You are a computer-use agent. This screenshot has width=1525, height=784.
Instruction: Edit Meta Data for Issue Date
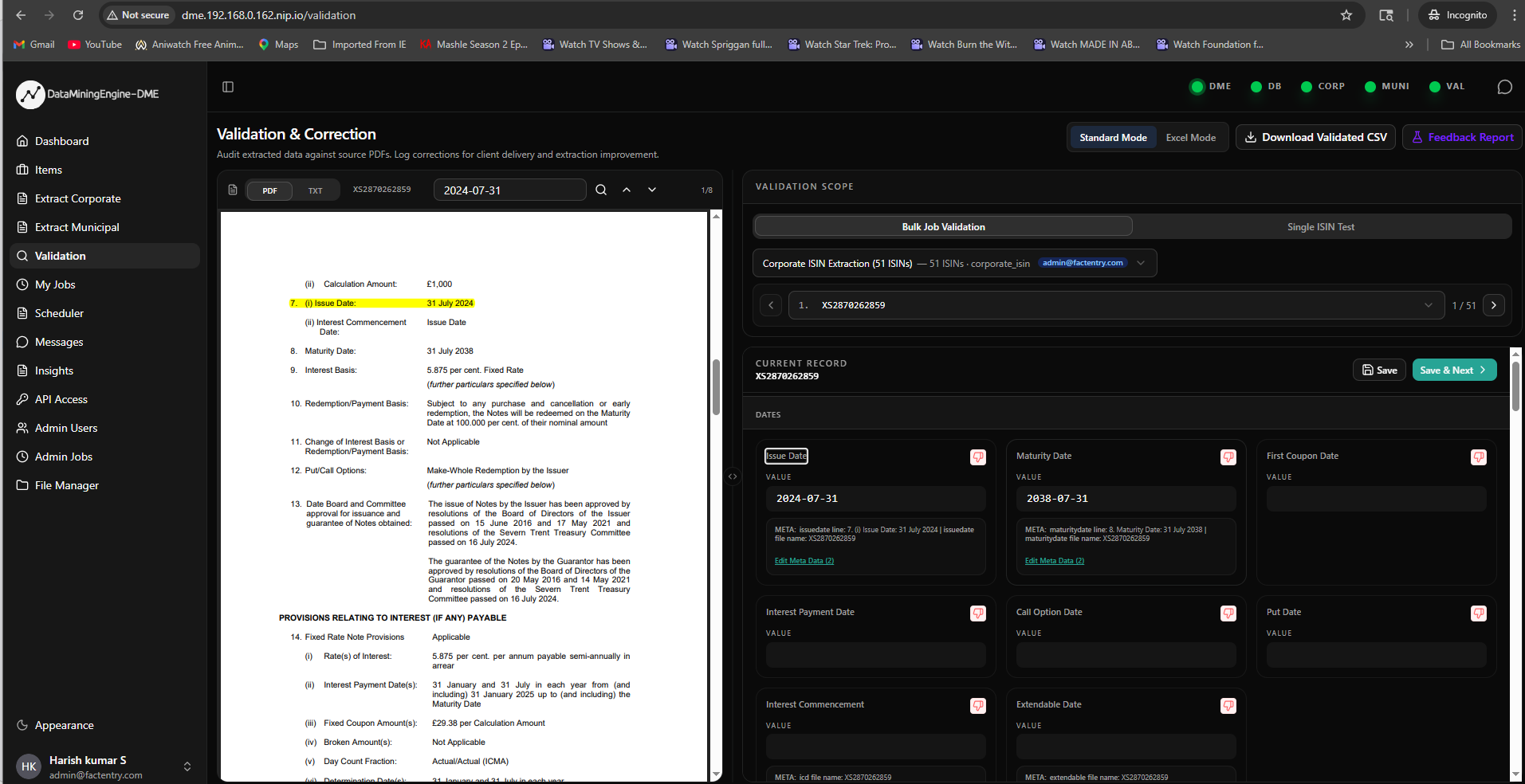tap(804, 561)
